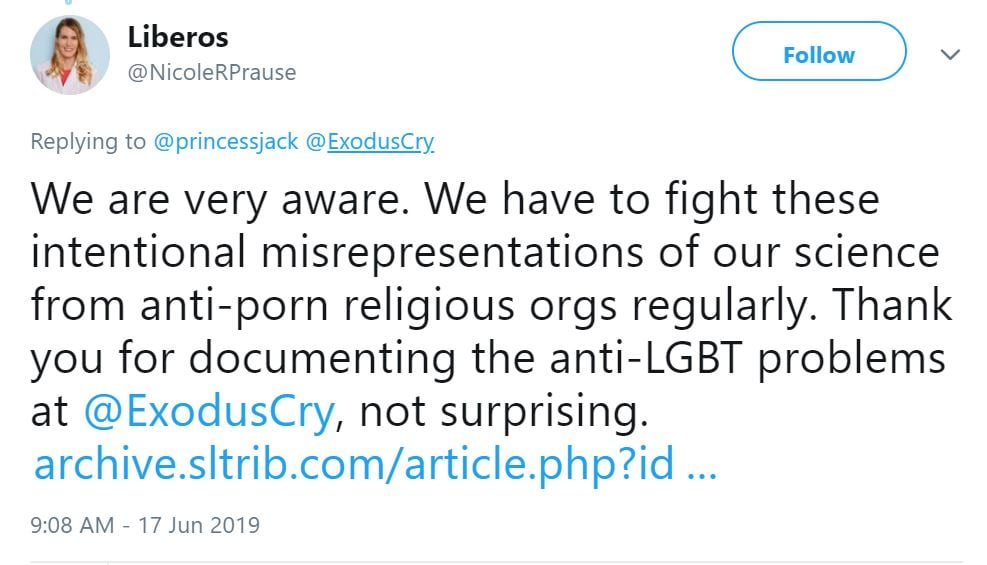This screenshot has height=565, width=987.
Task: Click the words "not surprising"
Action: click(500, 412)
